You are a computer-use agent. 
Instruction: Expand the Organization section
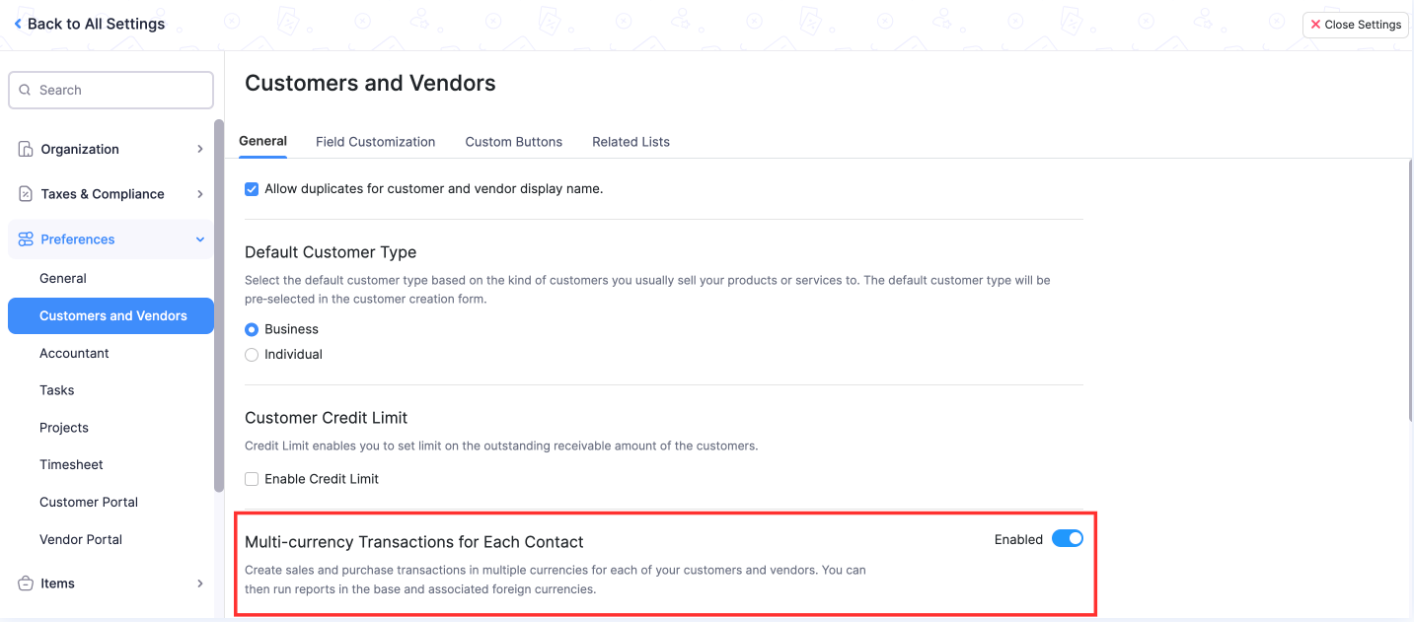click(x=200, y=149)
